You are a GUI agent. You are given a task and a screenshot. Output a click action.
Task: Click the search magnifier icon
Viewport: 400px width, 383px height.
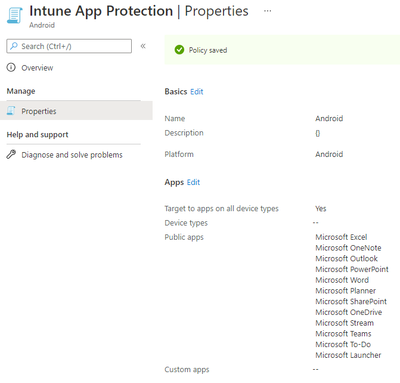click(x=14, y=46)
